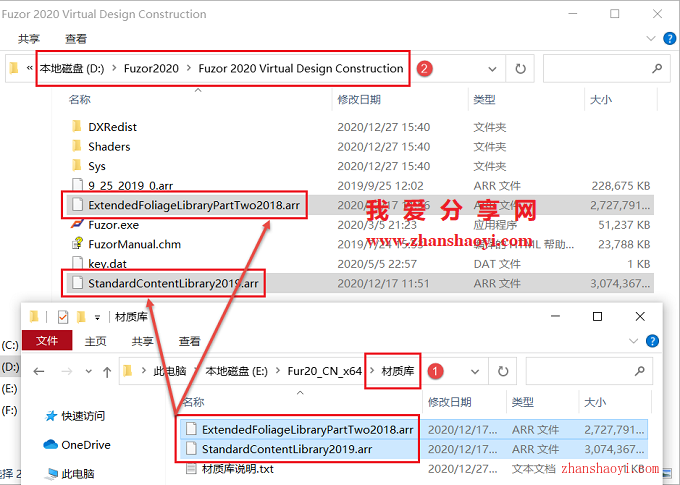The height and width of the screenshot is (485, 680).
Task: Open the 查看 tab in the Fuzor window
Action: 76,39
